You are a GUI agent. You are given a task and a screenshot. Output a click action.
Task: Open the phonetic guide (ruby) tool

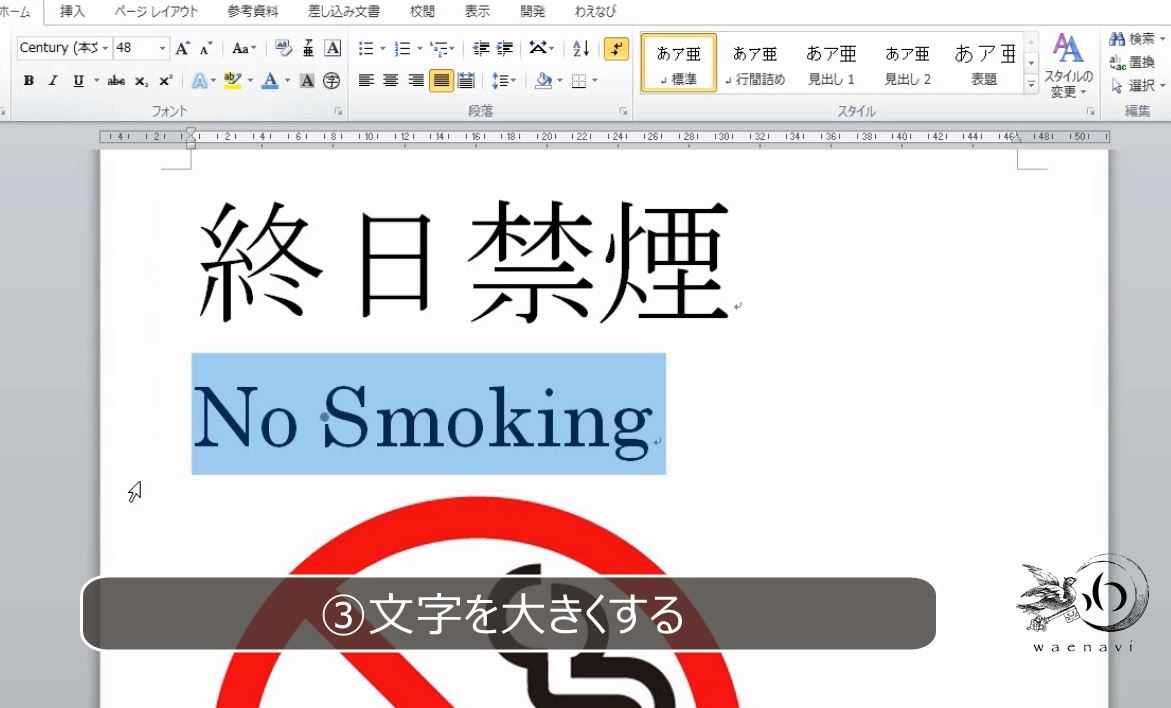(308, 49)
